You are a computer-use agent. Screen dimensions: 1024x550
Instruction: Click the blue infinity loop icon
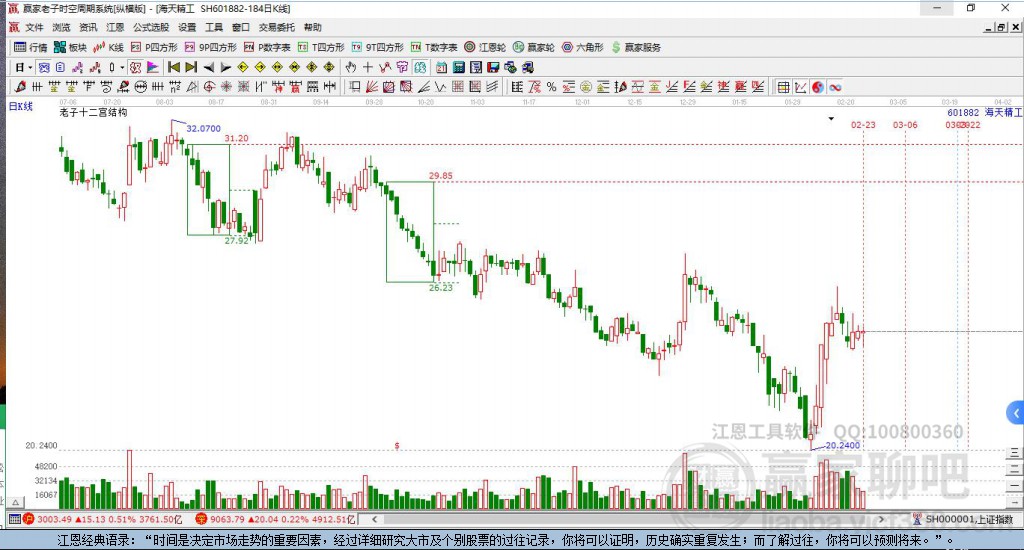(835, 87)
